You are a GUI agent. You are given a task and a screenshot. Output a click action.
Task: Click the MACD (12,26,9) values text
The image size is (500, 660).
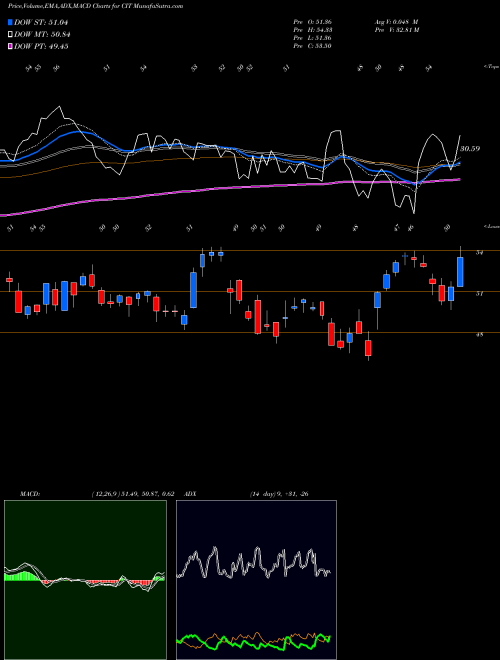[x=131, y=494]
